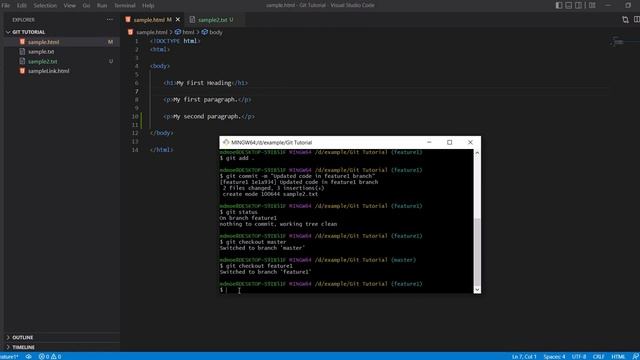Click the errors and warnings indicator in status bar
The image size is (640, 360).
click(x=50, y=356)
